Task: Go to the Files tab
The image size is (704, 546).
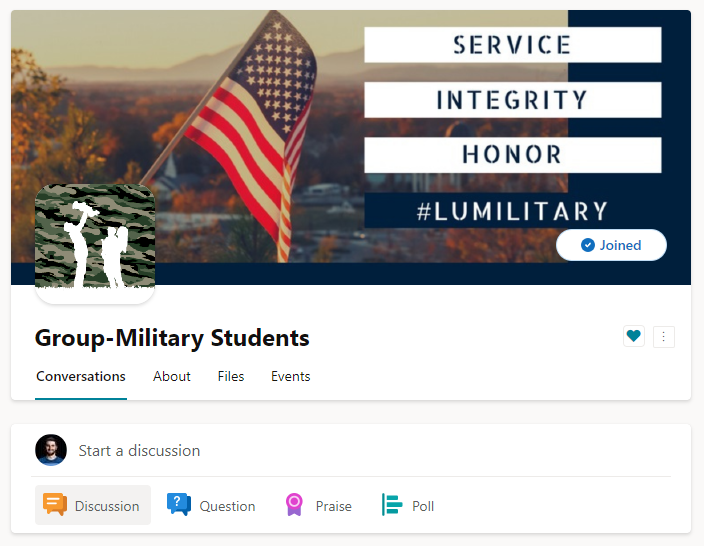Action: (231, 377)
